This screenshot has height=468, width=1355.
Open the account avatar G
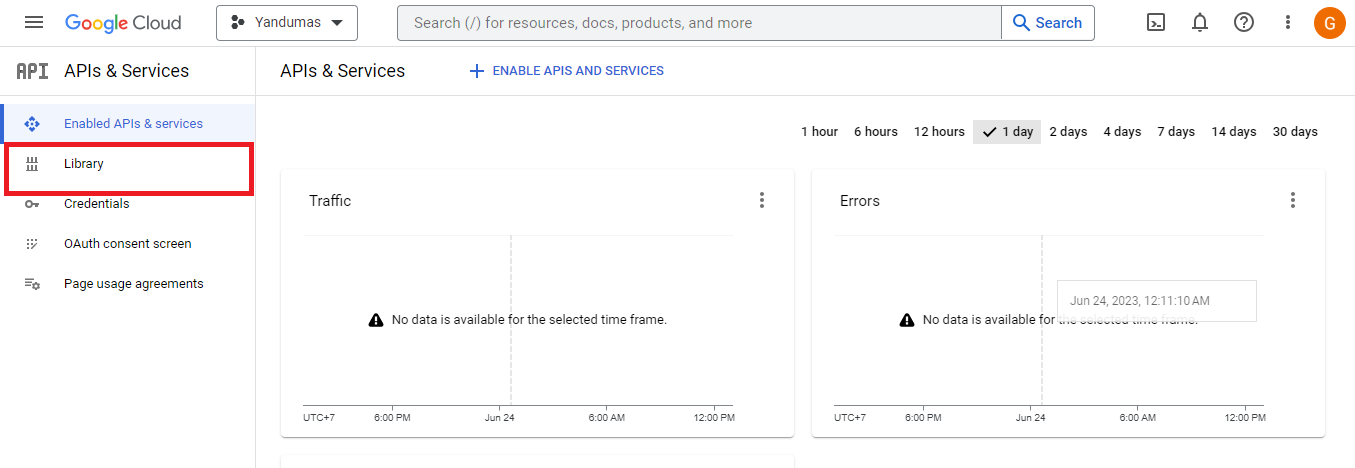(1330, 22)
